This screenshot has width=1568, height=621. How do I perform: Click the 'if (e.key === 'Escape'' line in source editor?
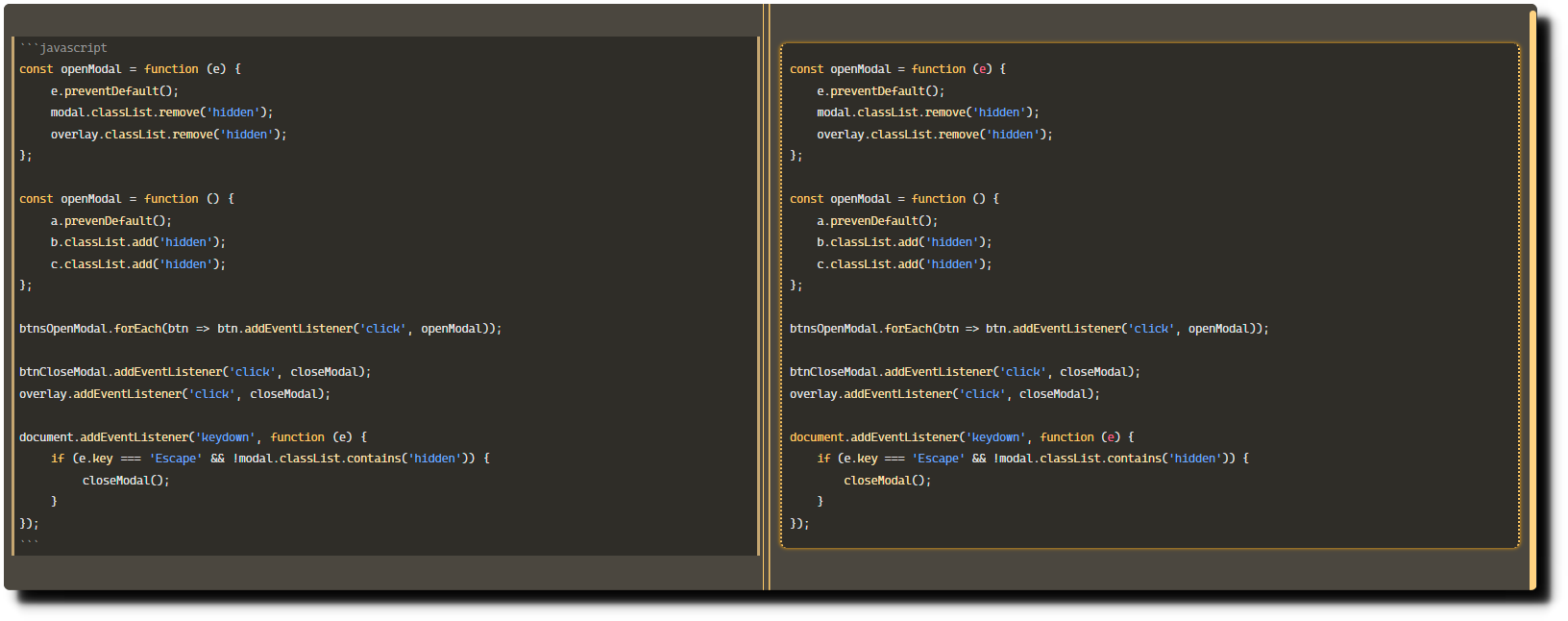tap(270, 459)
